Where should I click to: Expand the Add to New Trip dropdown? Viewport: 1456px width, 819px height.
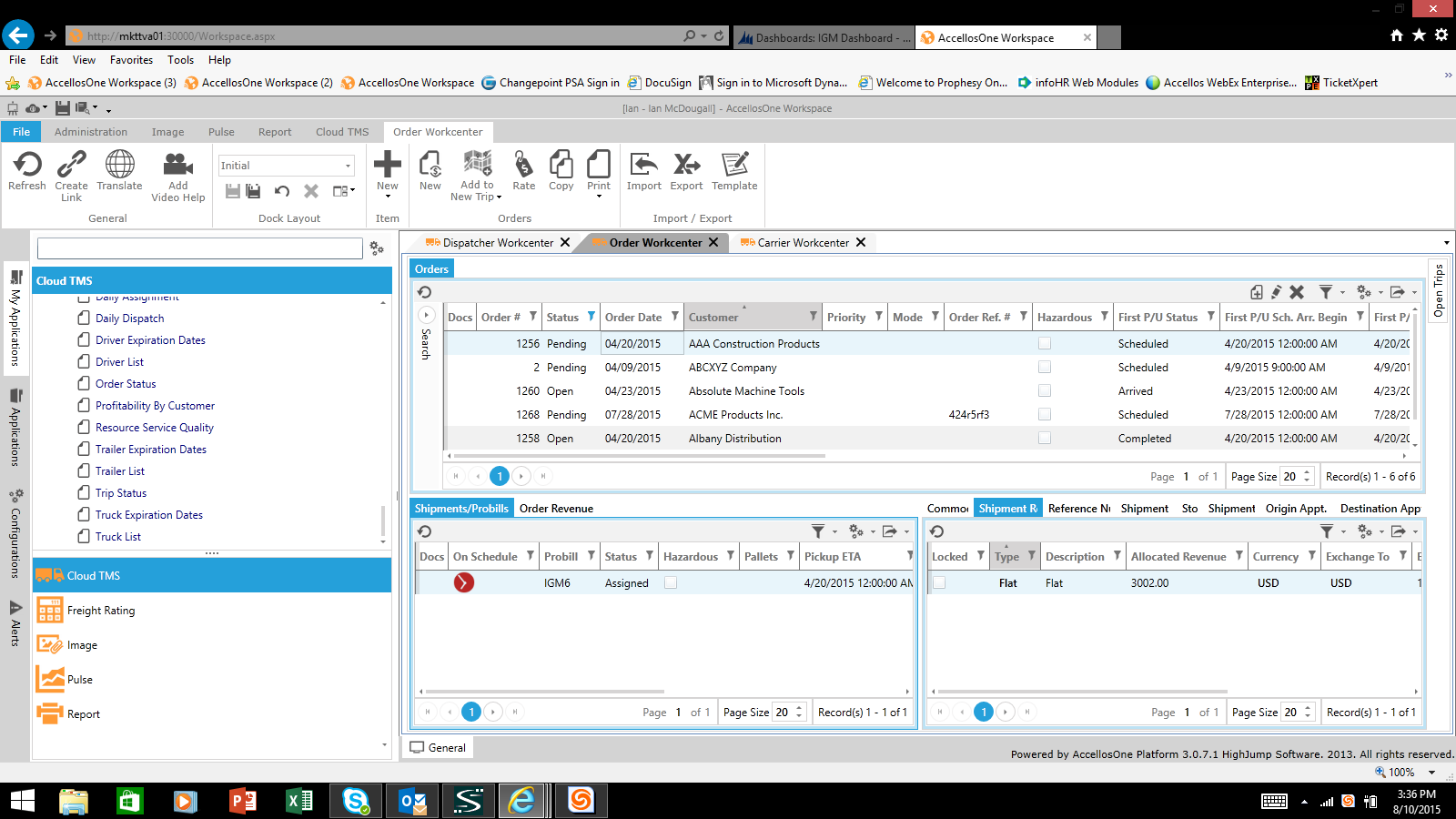499,197
